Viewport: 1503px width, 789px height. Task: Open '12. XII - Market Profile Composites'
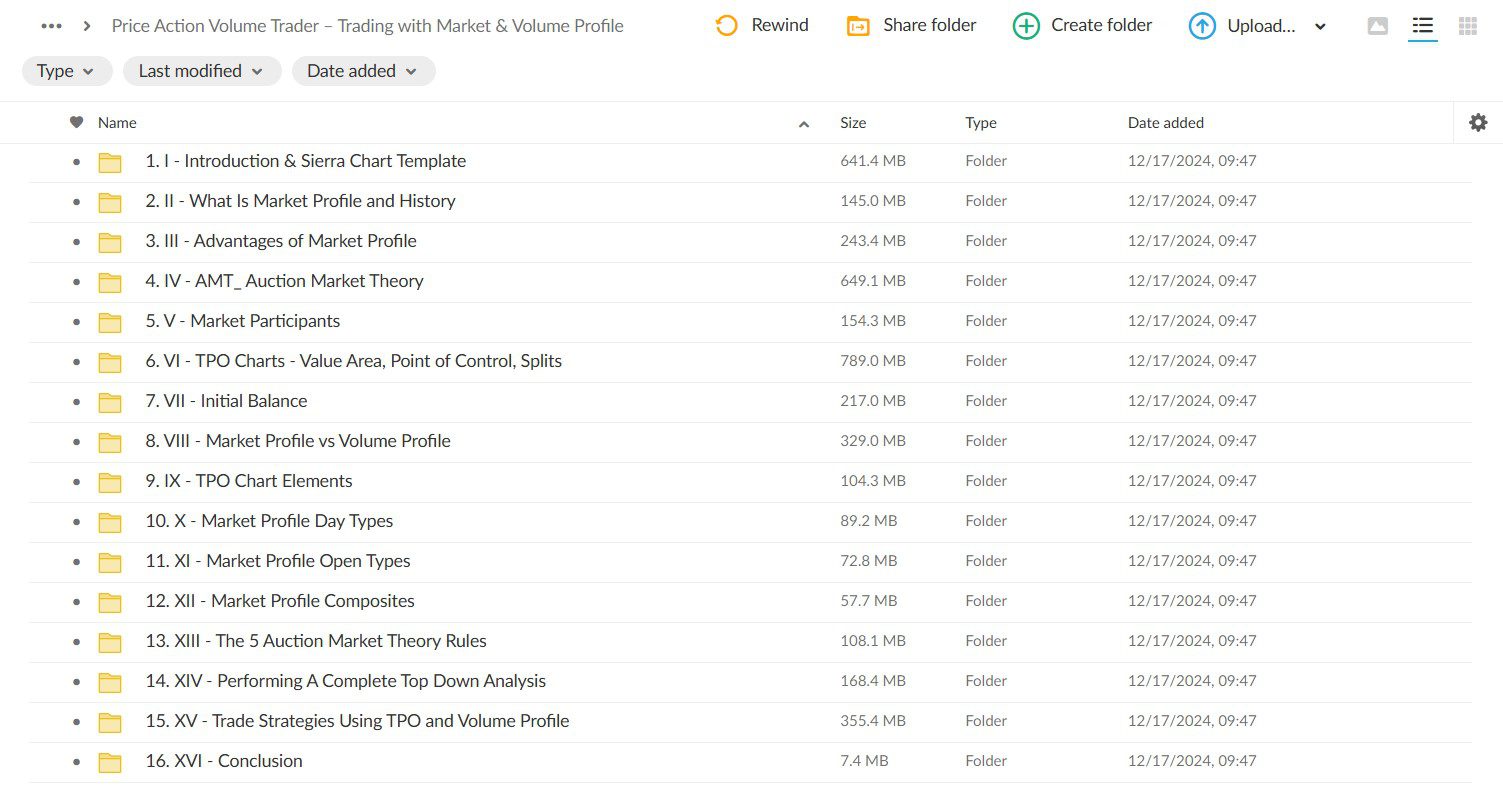pos(280,601)
